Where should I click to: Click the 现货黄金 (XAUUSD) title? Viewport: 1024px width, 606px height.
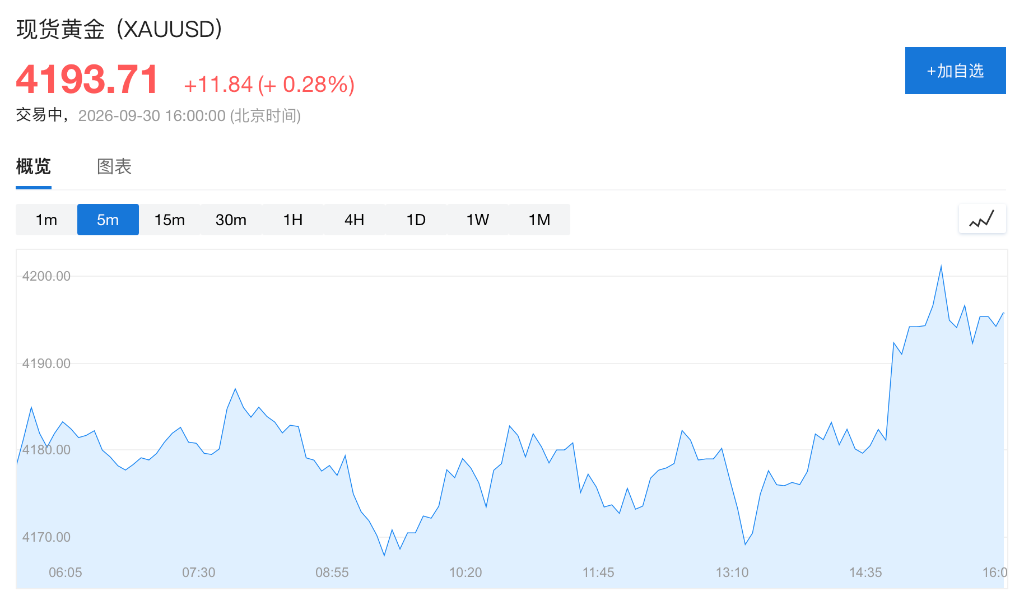click(x=120, y=29)
